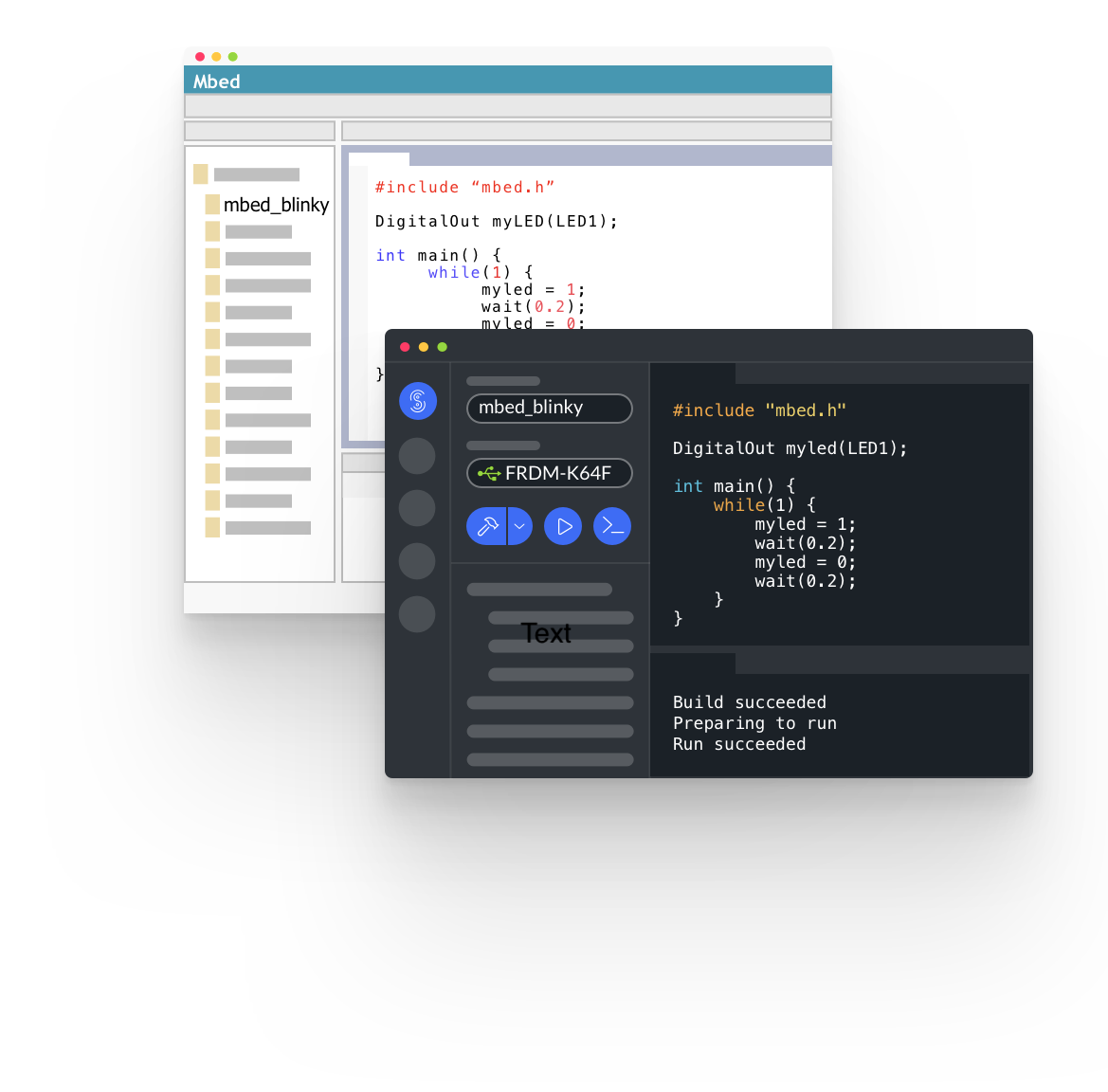Click the orange #include "mbed.h" line in dark editor

coord(759,410)
